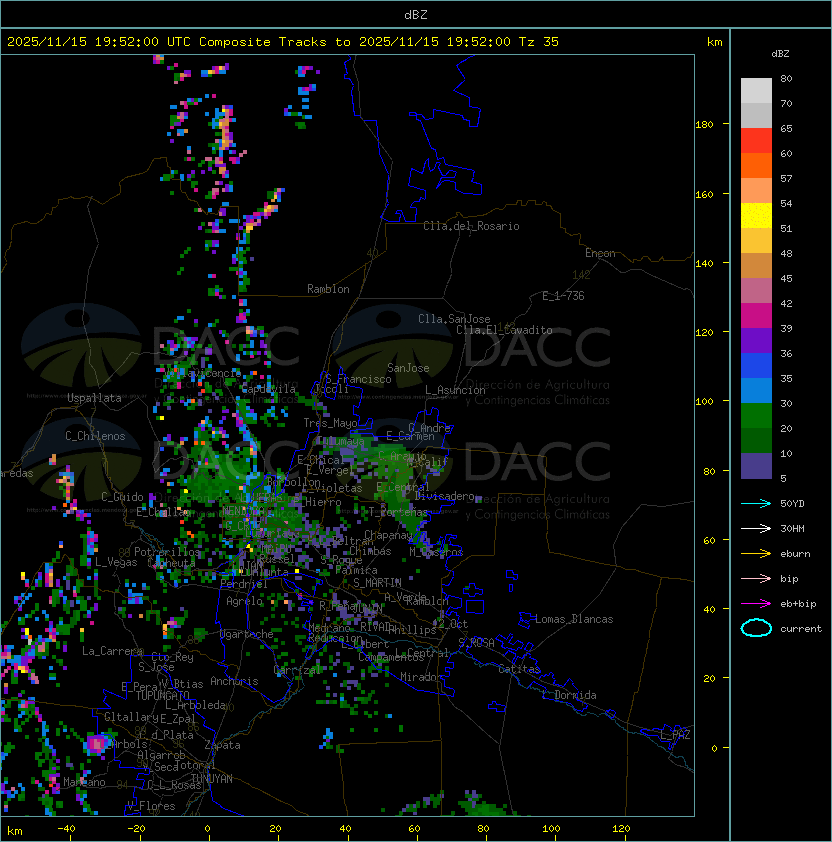Click the 'E_1-736' map label
This screenshot has width=832, height=842.
click(x=563, y=296)
